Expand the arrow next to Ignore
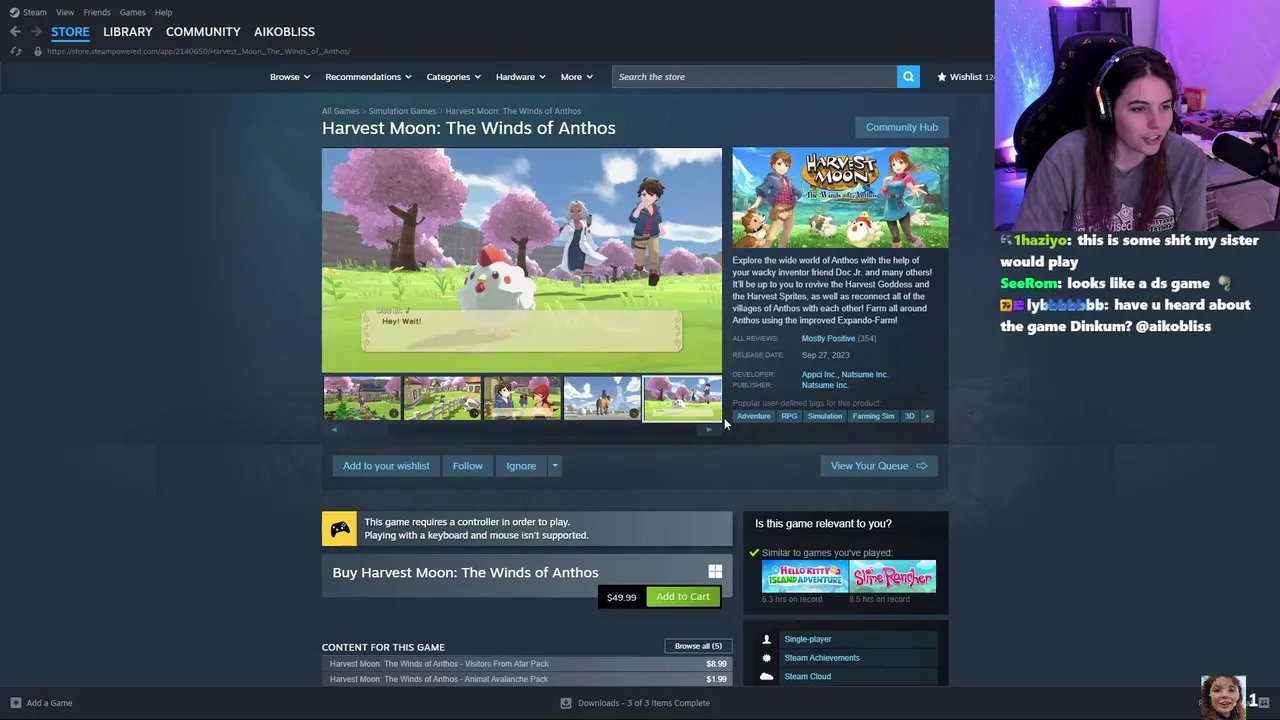Image resolution: width=1280 pixels, height=720 pixels. click(x=555, y=466)
